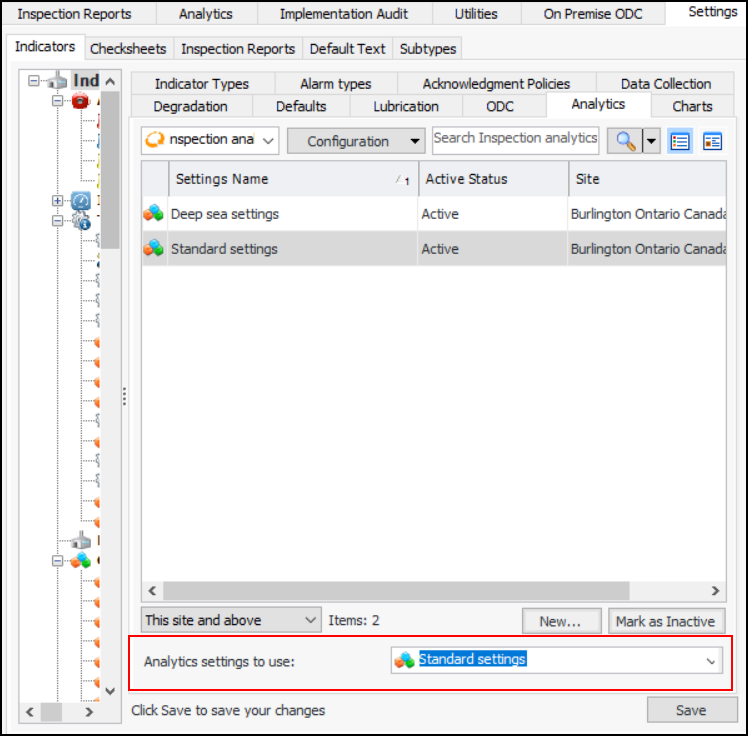Click Active status cell of Deep sea settings
This screenshot has height=736, width=748.
click(x=492, y=214)
